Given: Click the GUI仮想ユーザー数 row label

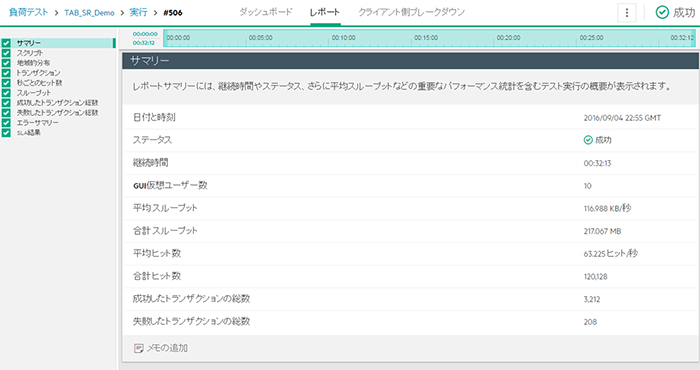Looking at the screenshot, I should tap(170, 185).
